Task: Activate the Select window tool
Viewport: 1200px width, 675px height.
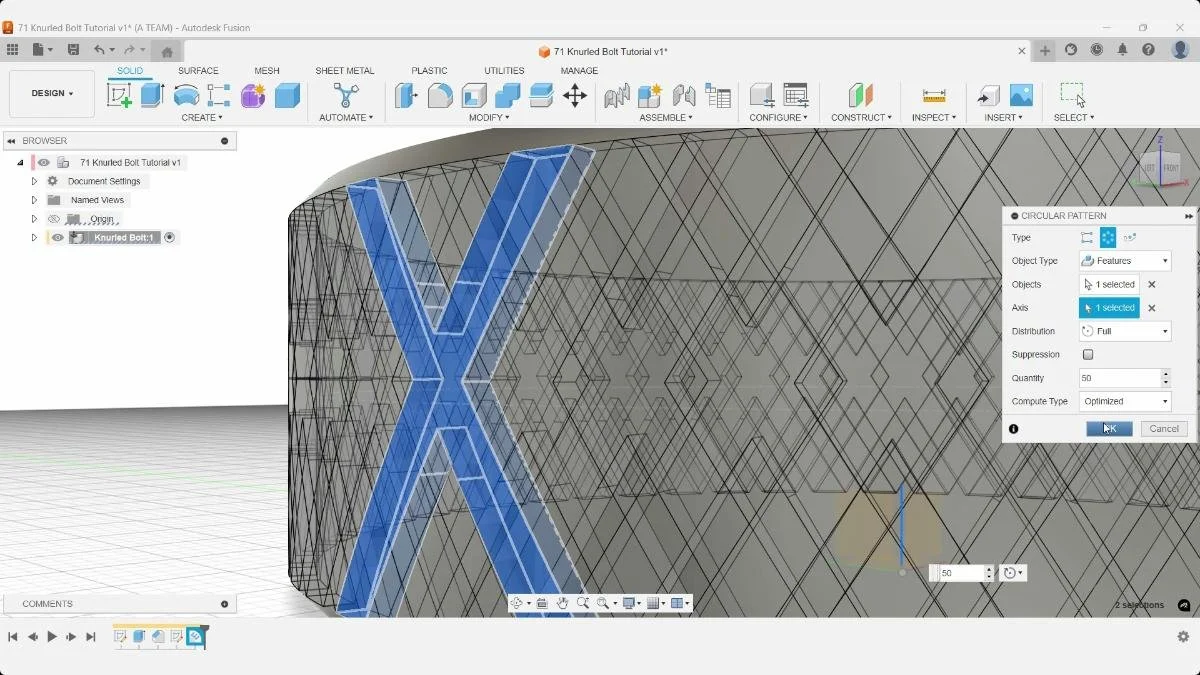Action: pyautogui.click(x=1073, y=95)
